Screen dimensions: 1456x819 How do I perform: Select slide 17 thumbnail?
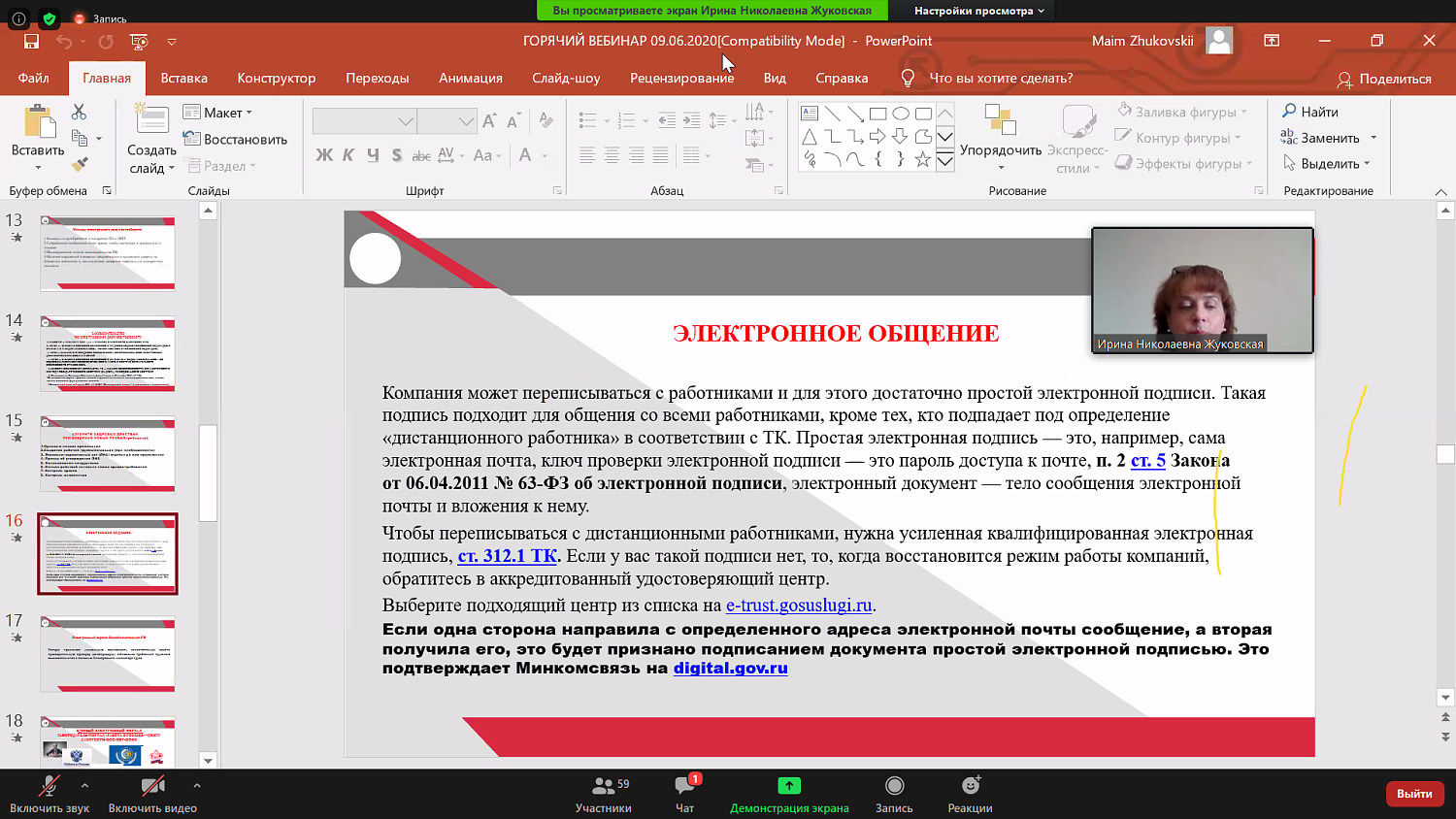108,653
